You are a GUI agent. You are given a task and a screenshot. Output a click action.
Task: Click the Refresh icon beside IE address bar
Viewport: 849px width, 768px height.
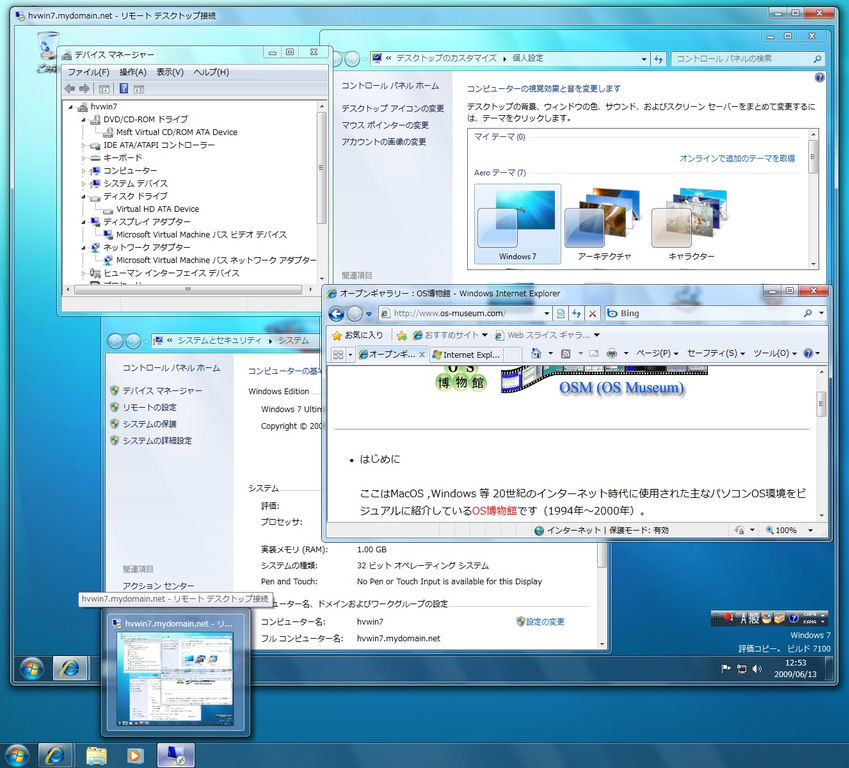577,314
